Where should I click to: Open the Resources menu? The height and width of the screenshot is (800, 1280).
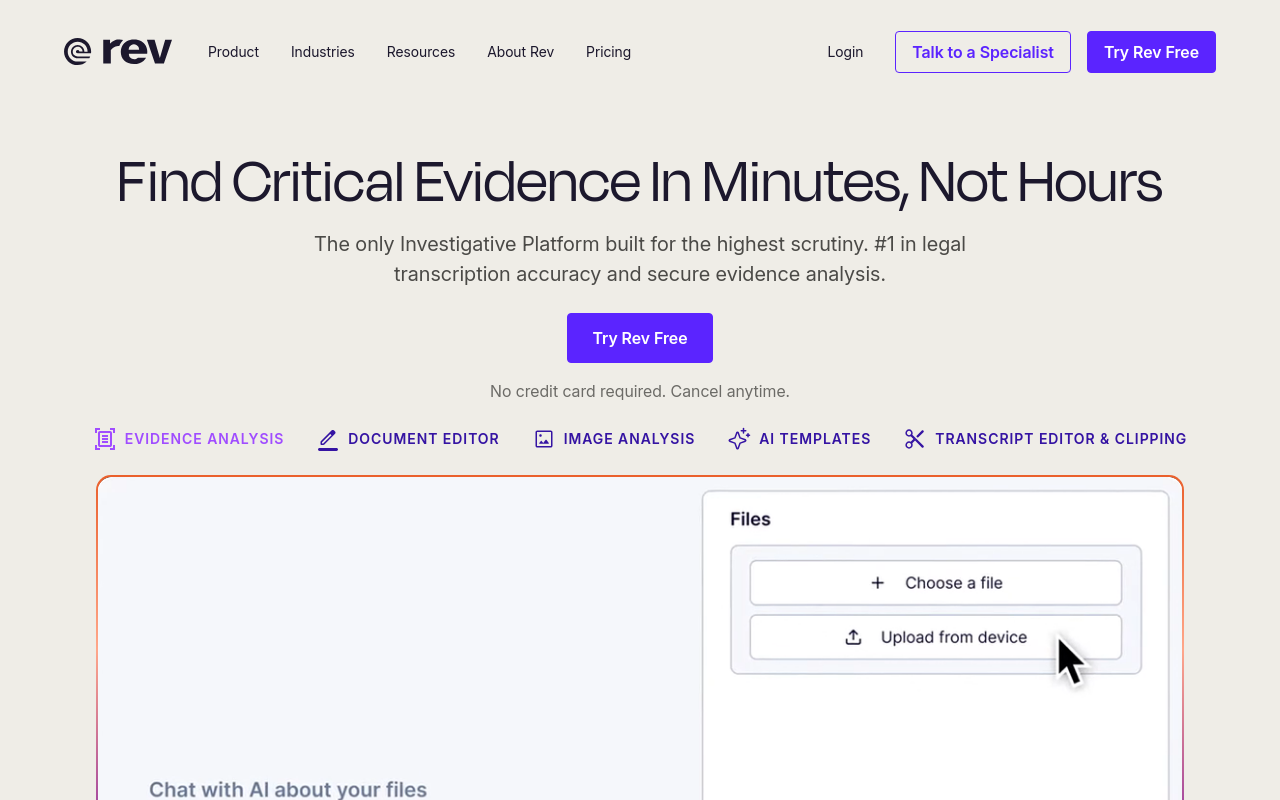[x=421, y=52]
